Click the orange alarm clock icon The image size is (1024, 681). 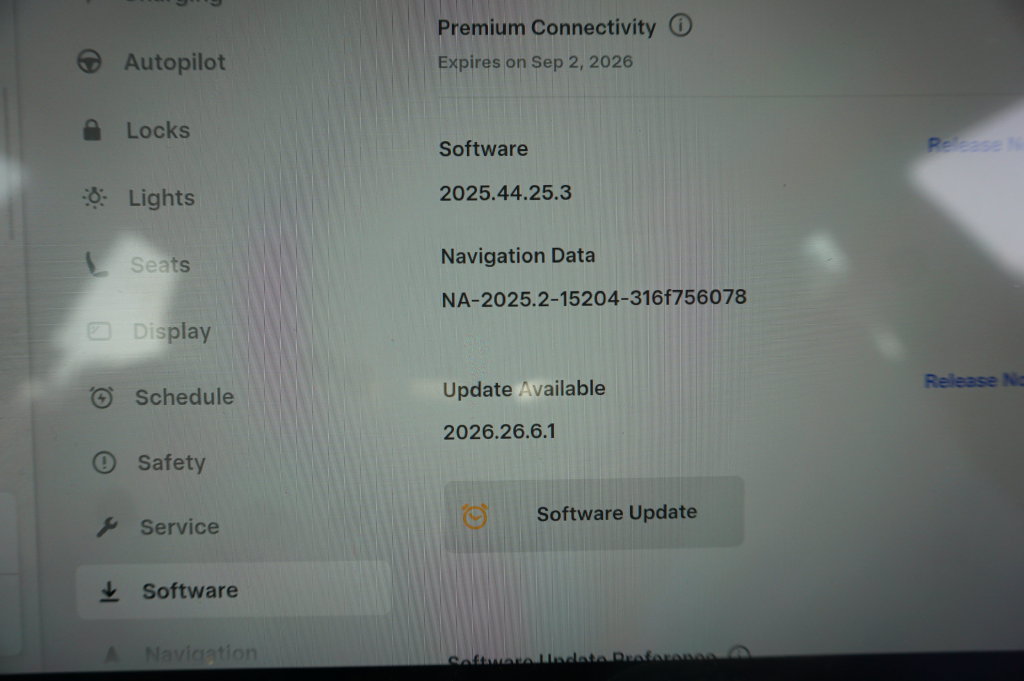[x=475, y=516]
